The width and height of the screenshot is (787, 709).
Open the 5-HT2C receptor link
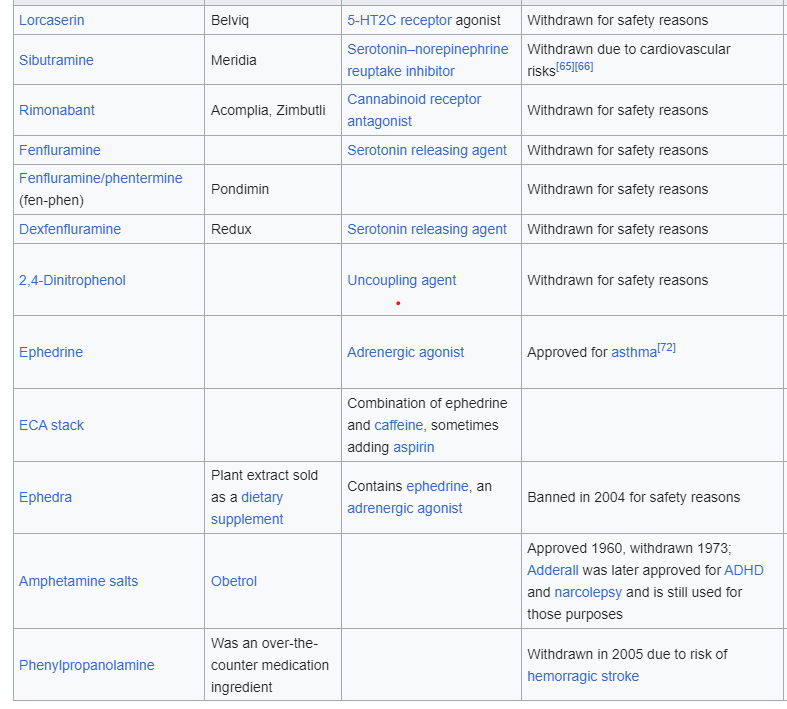(x=399, y=20)
